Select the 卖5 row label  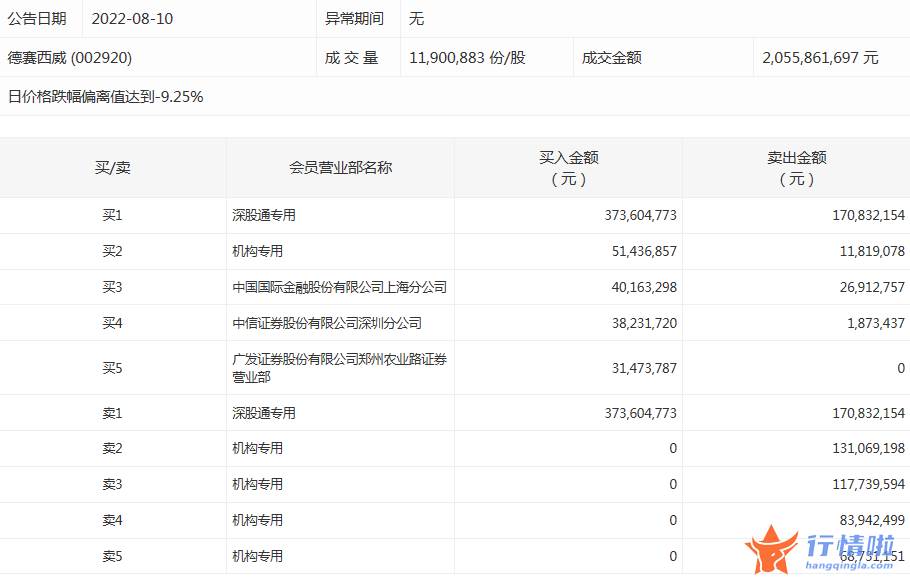click(113, 557)
